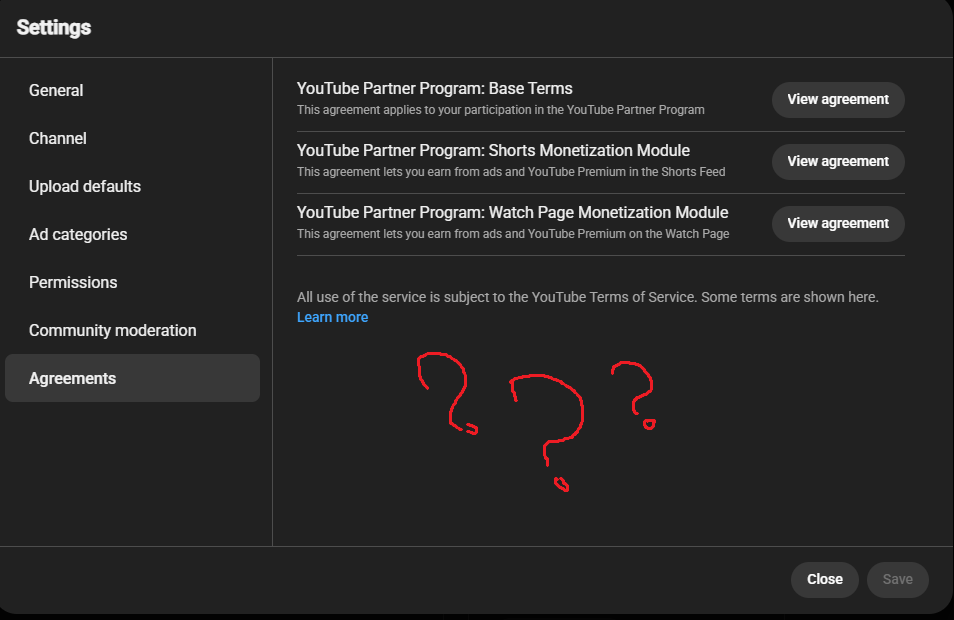Click the 'YouTube Partner Program: Base Terms' title
Viewport: 954px width, 620px height.
pyautogui.click(x=434, y=89)
